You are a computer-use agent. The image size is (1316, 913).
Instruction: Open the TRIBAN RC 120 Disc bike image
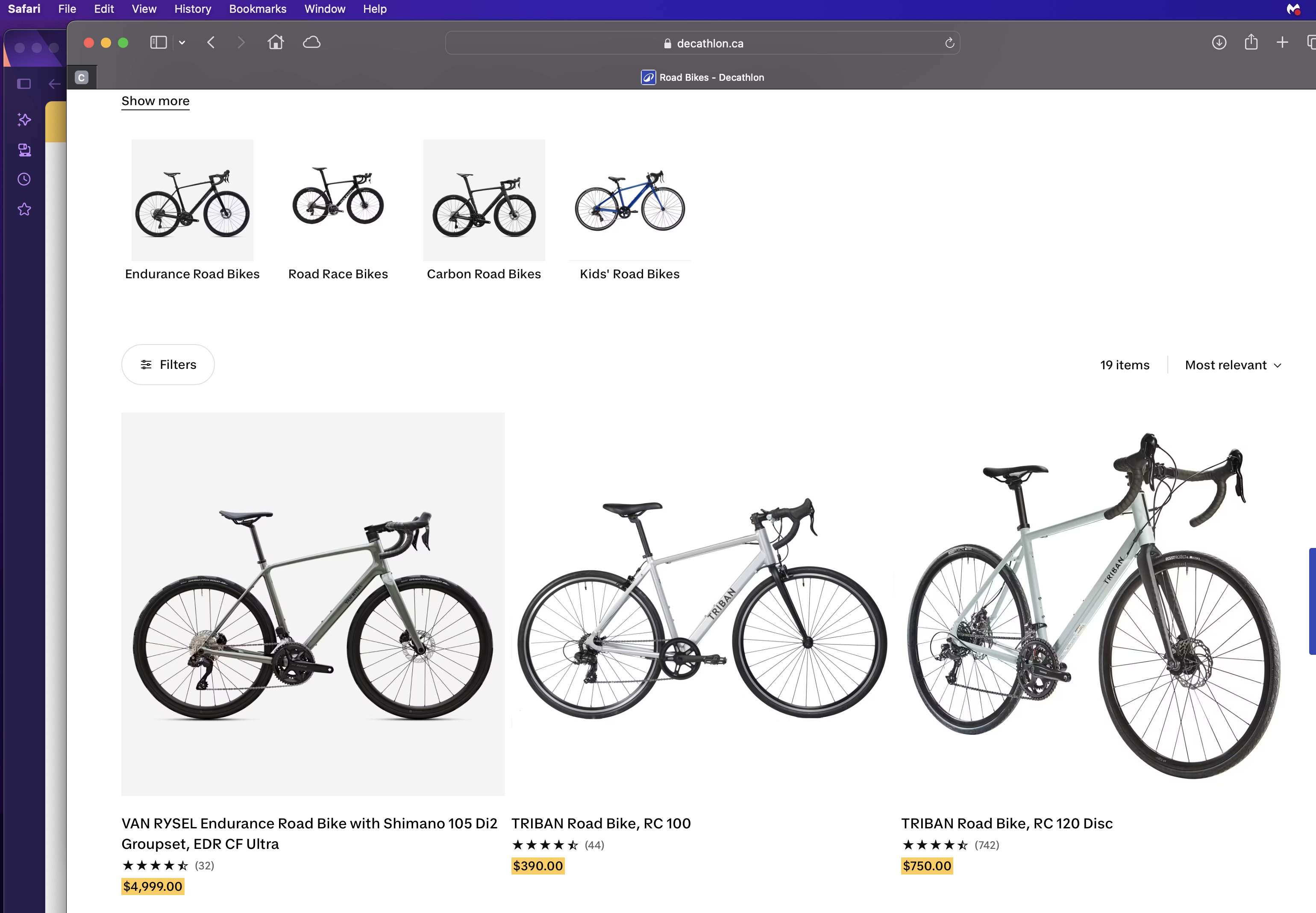coord(1093,604)
